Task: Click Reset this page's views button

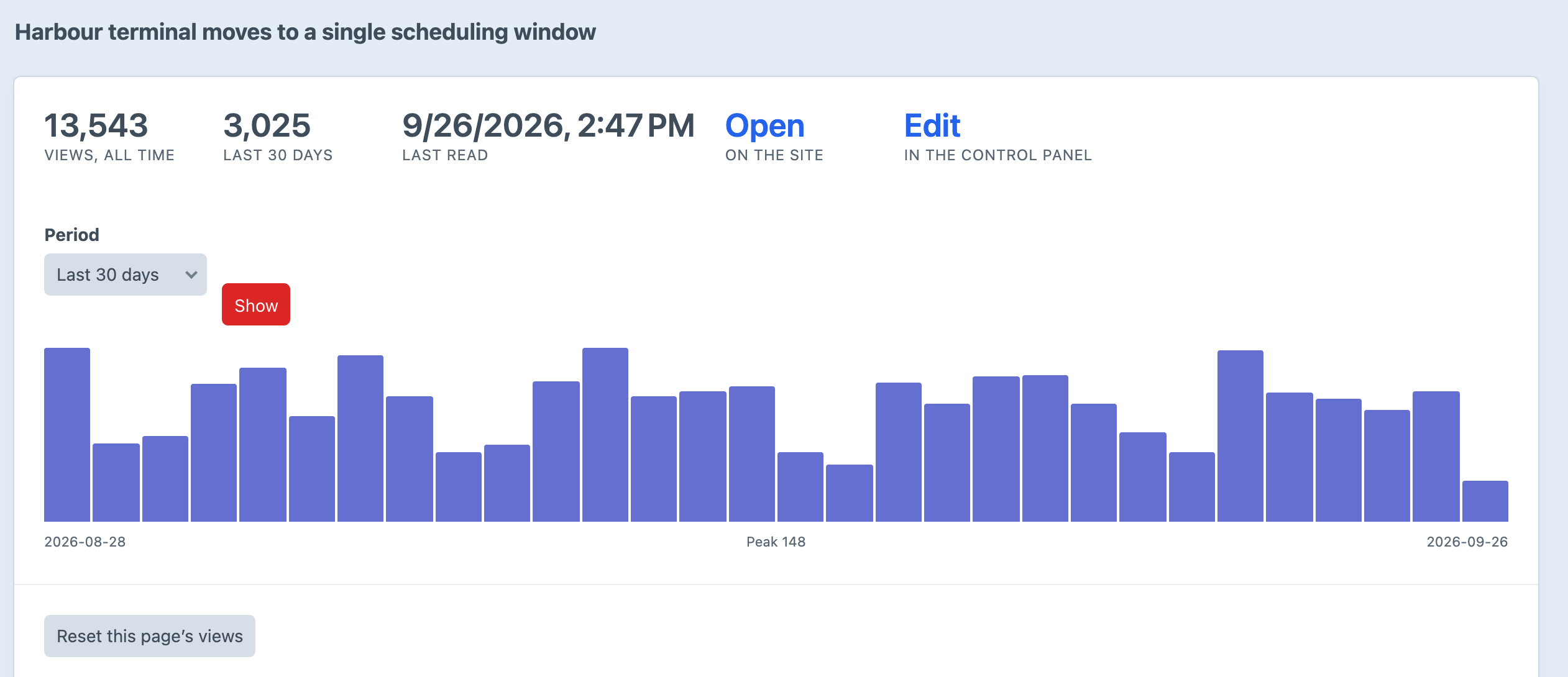Action: pos(150,636)
